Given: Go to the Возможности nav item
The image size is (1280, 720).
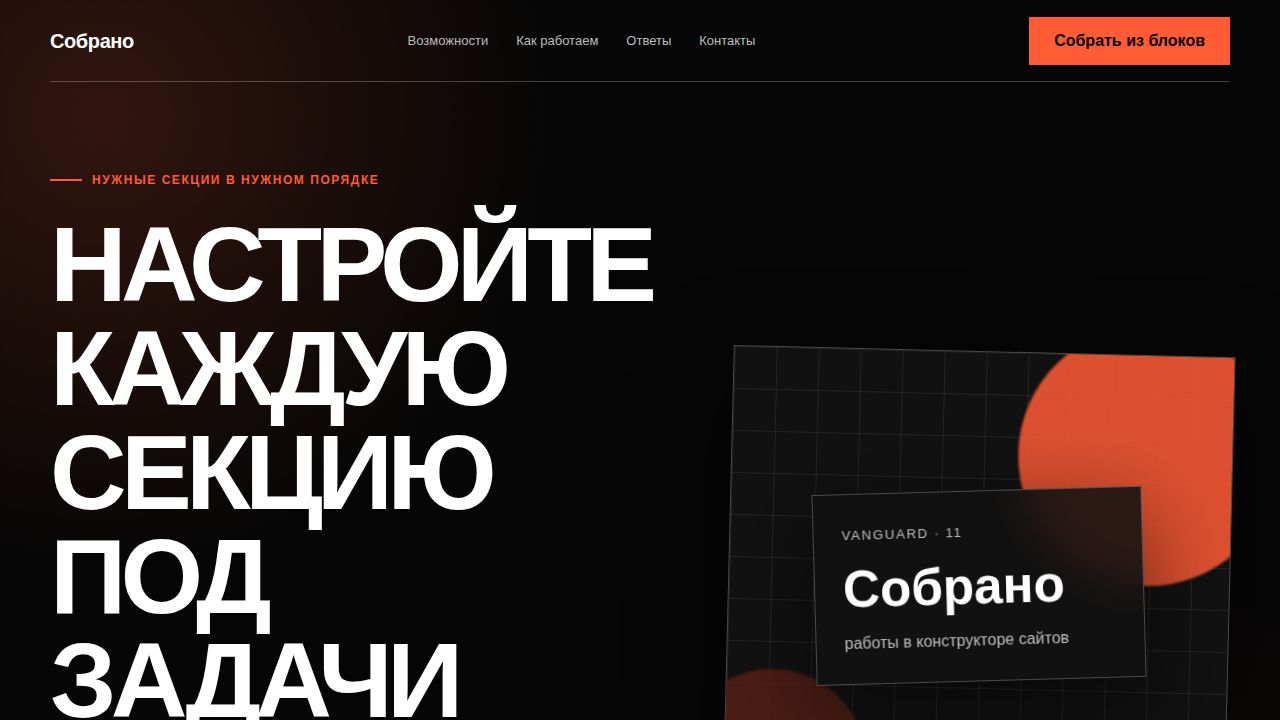Looking at the screenshot, I should click(x=448, y=41).
